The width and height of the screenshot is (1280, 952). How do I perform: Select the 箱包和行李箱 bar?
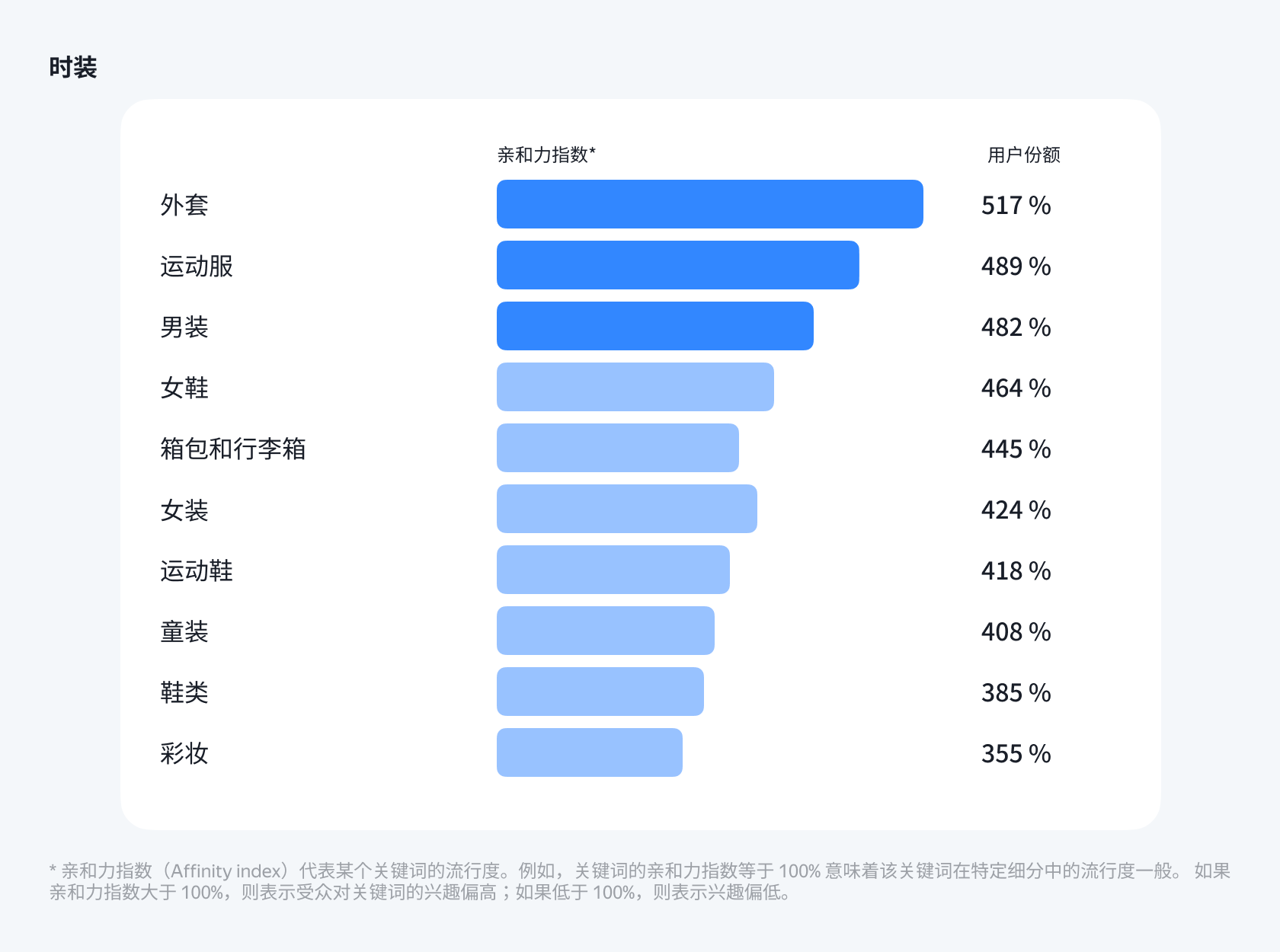[617, 448]
